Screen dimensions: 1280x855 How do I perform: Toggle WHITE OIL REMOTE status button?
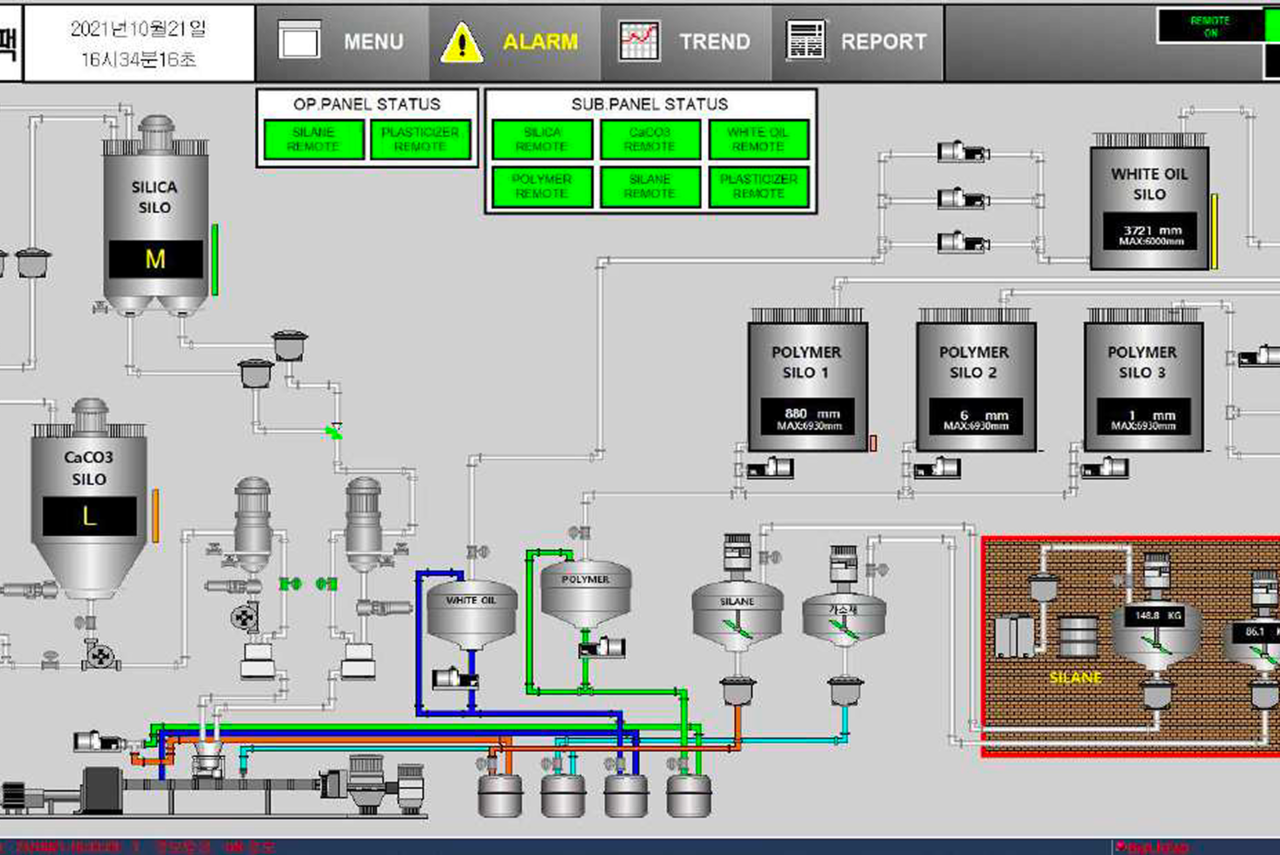758,139
